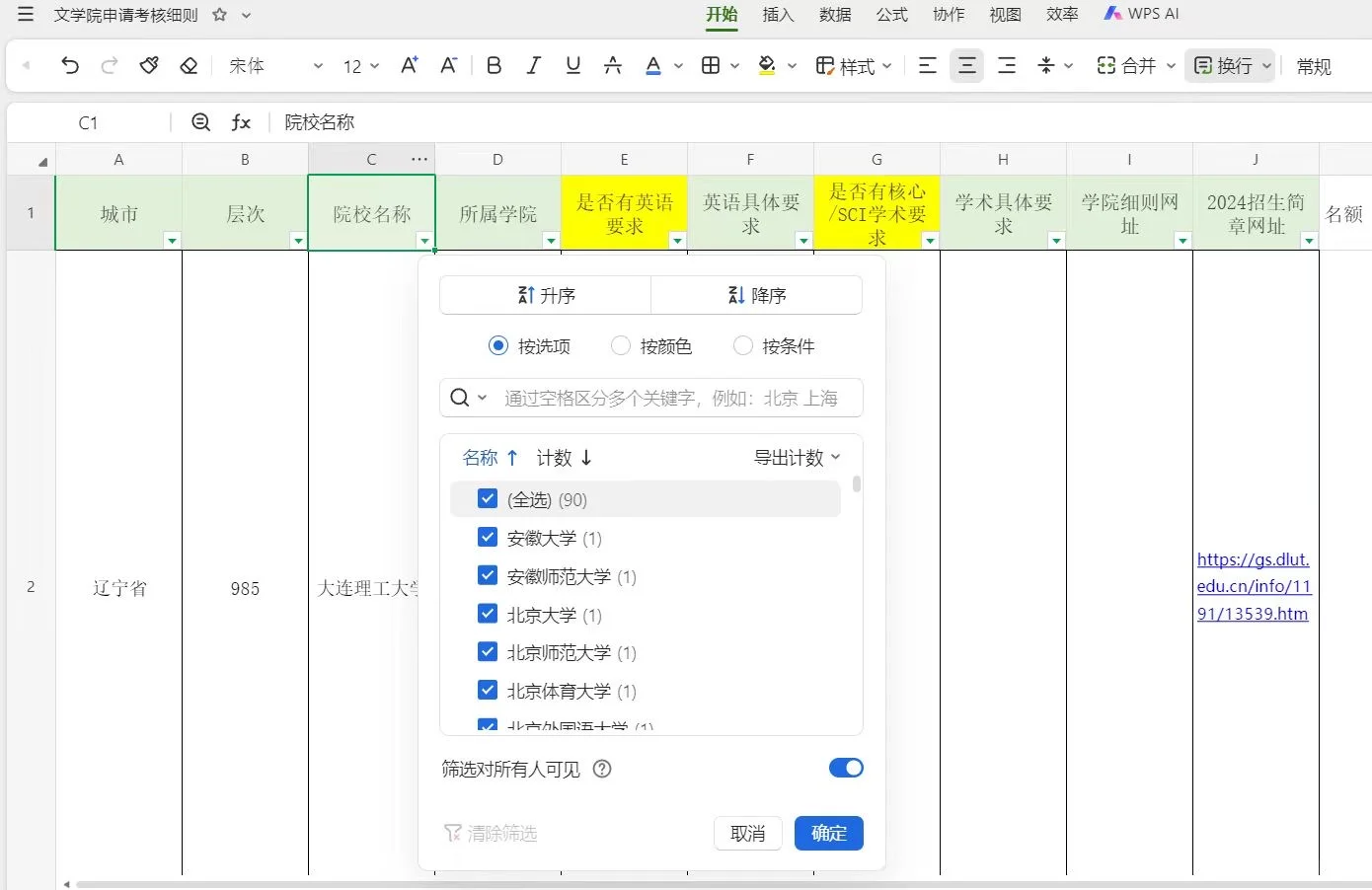Open WPS AI assistant
Image resolution: width=1372 pixels, height=890 pixels.
tap(1141, 14)
